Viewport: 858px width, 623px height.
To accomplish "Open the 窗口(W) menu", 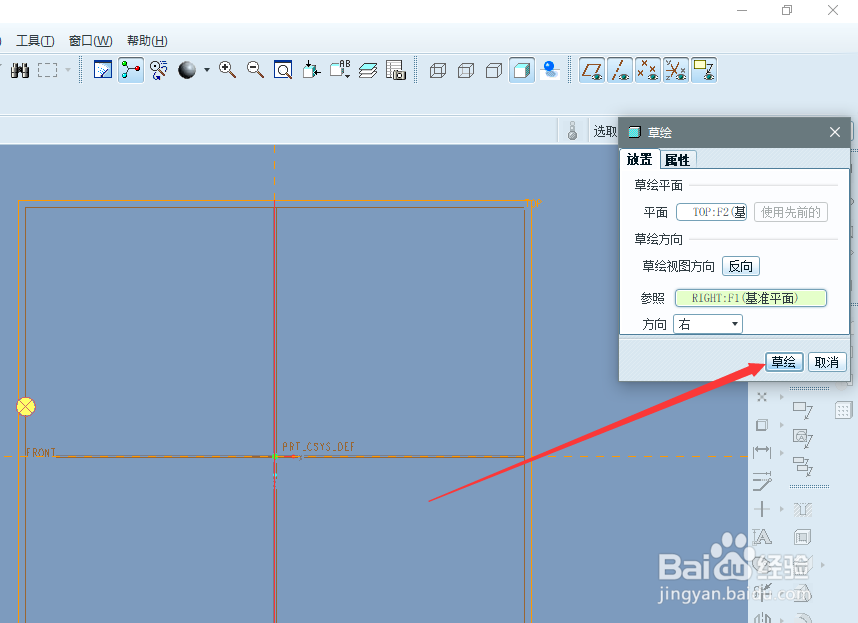I will 90,40.
